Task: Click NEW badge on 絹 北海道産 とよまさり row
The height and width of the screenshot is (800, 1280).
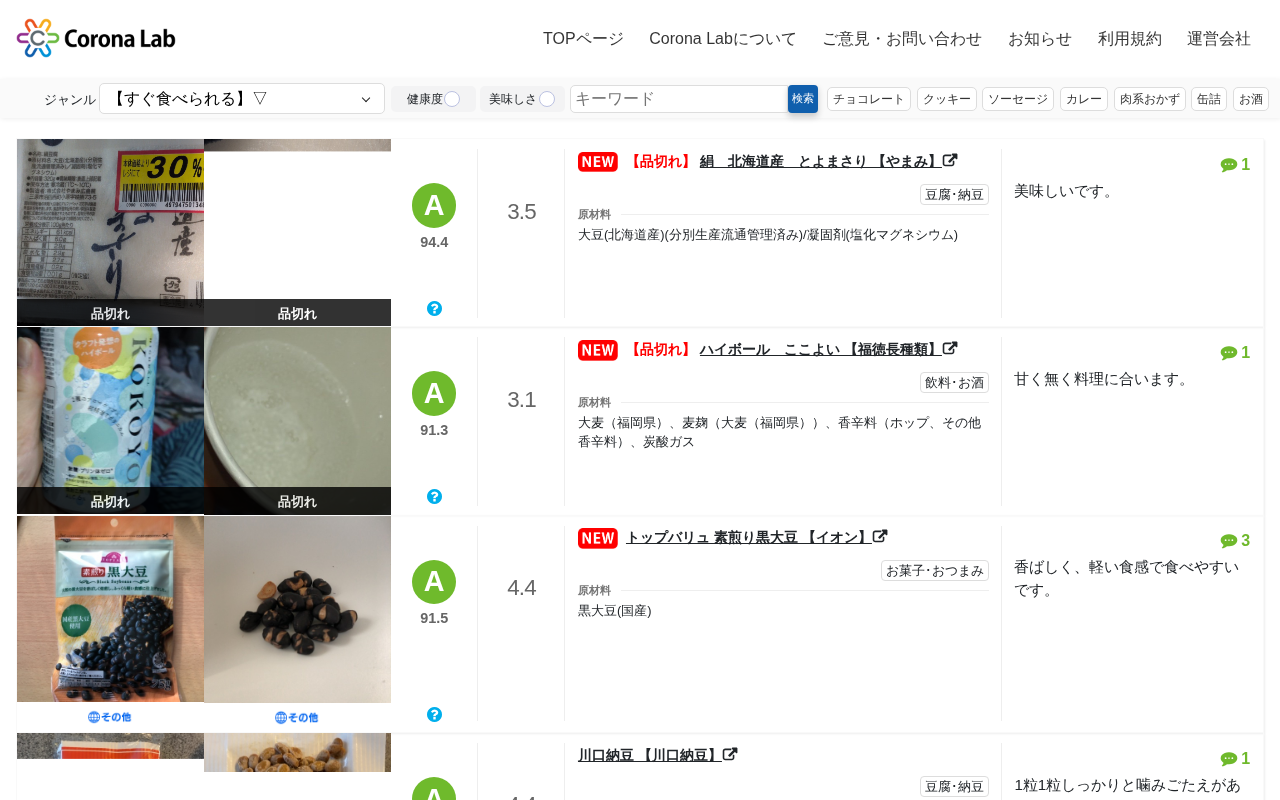Action: click(598, 162)
